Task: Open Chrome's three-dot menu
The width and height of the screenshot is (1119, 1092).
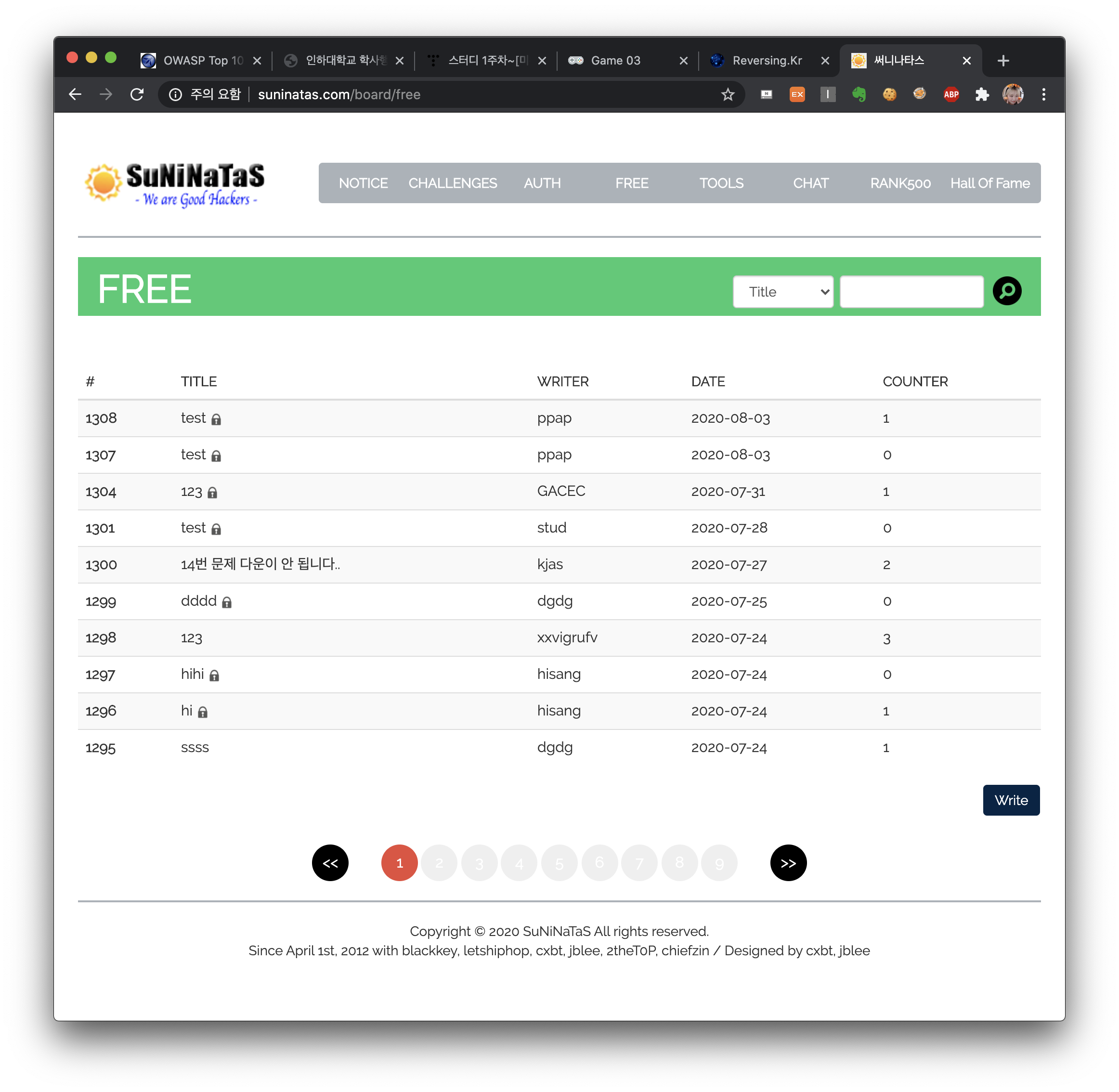Action: pos(1043,95)
